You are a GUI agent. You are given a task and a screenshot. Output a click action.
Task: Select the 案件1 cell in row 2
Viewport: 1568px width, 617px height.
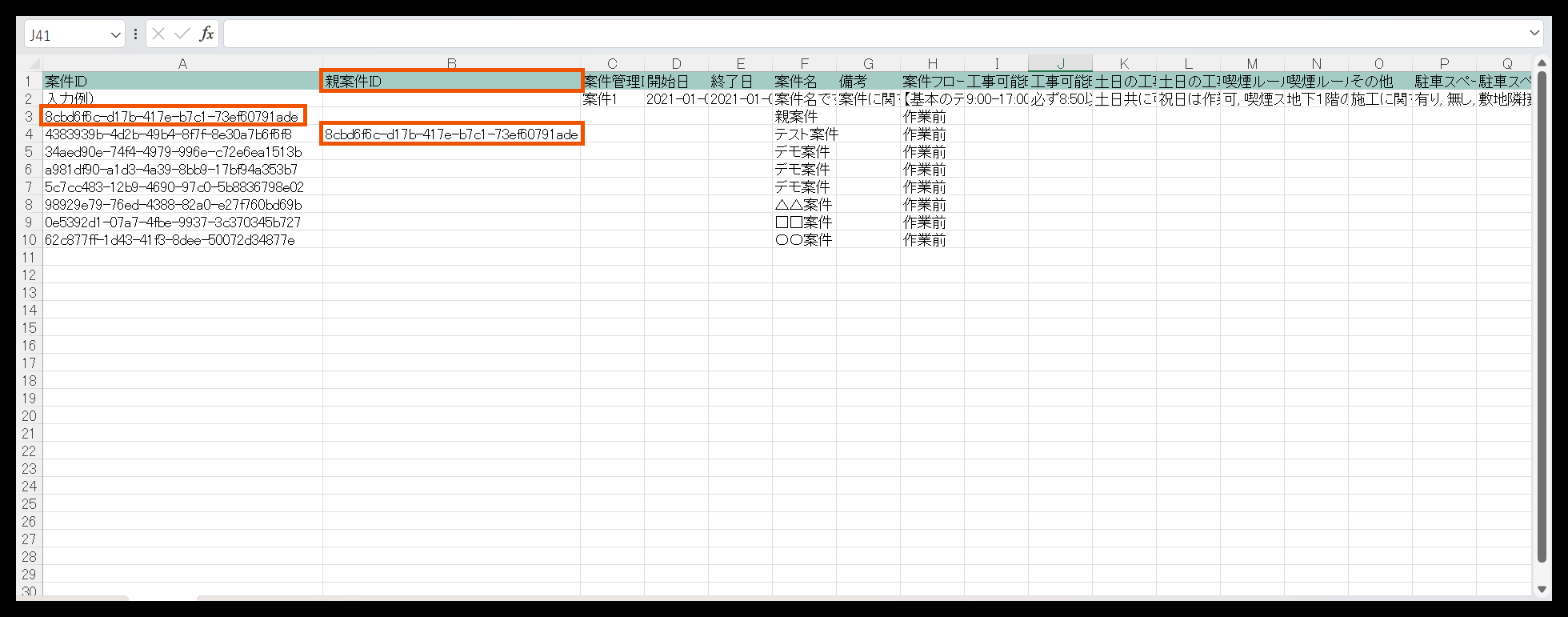[612, 98]
